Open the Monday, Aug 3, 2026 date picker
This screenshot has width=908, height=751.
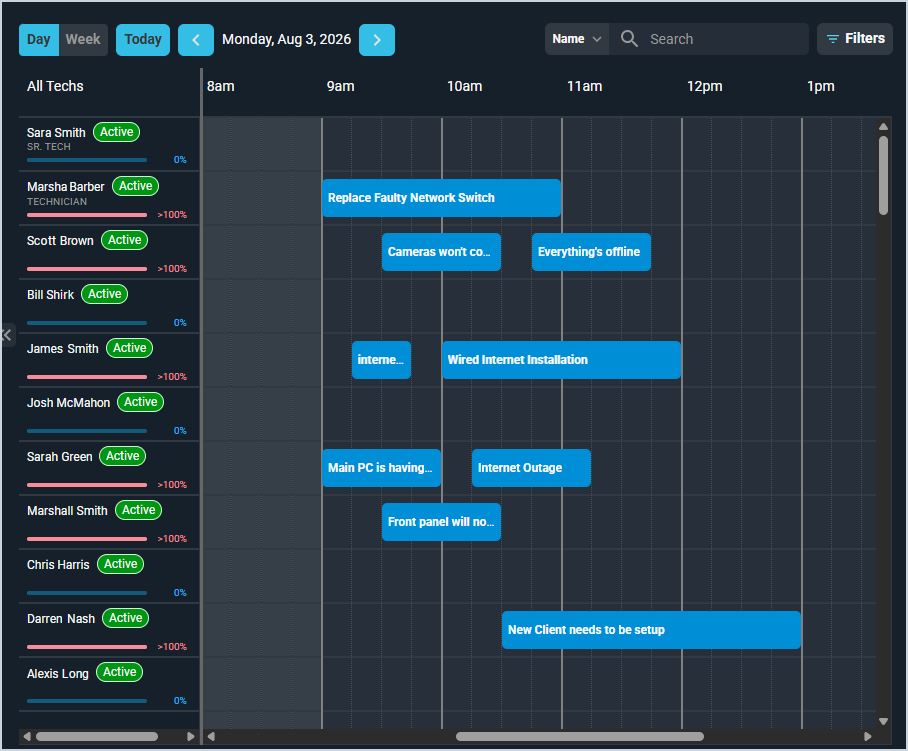click(287, 39)
